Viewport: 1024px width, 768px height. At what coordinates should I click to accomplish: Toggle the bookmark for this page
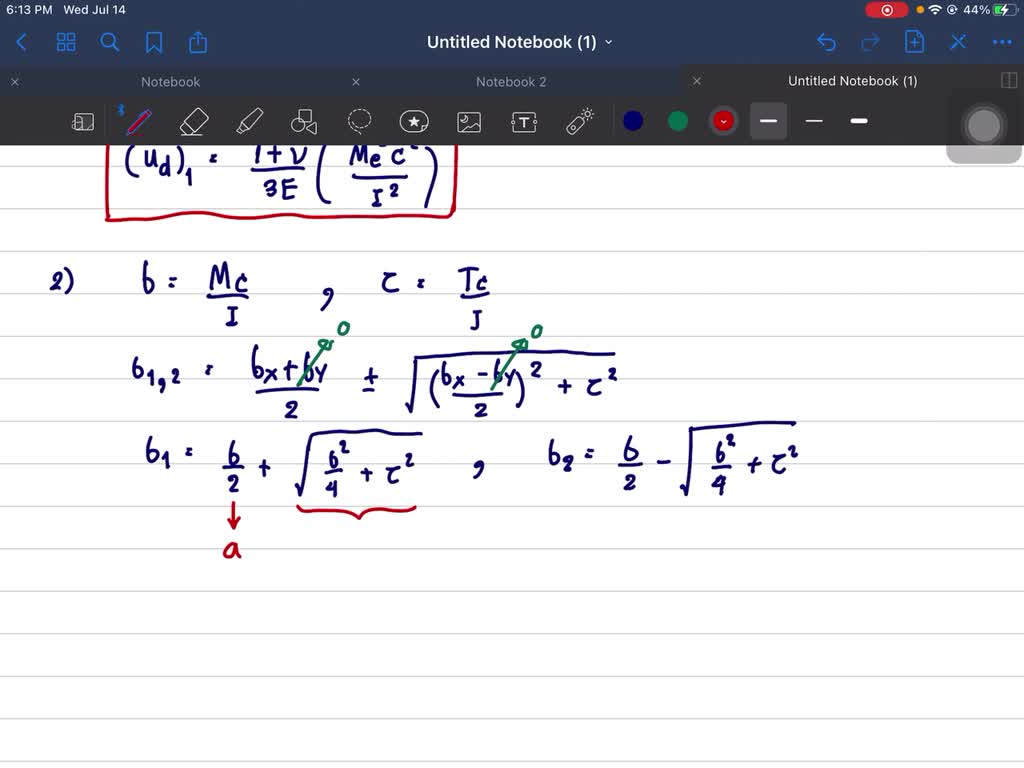[x=155, y=42]
